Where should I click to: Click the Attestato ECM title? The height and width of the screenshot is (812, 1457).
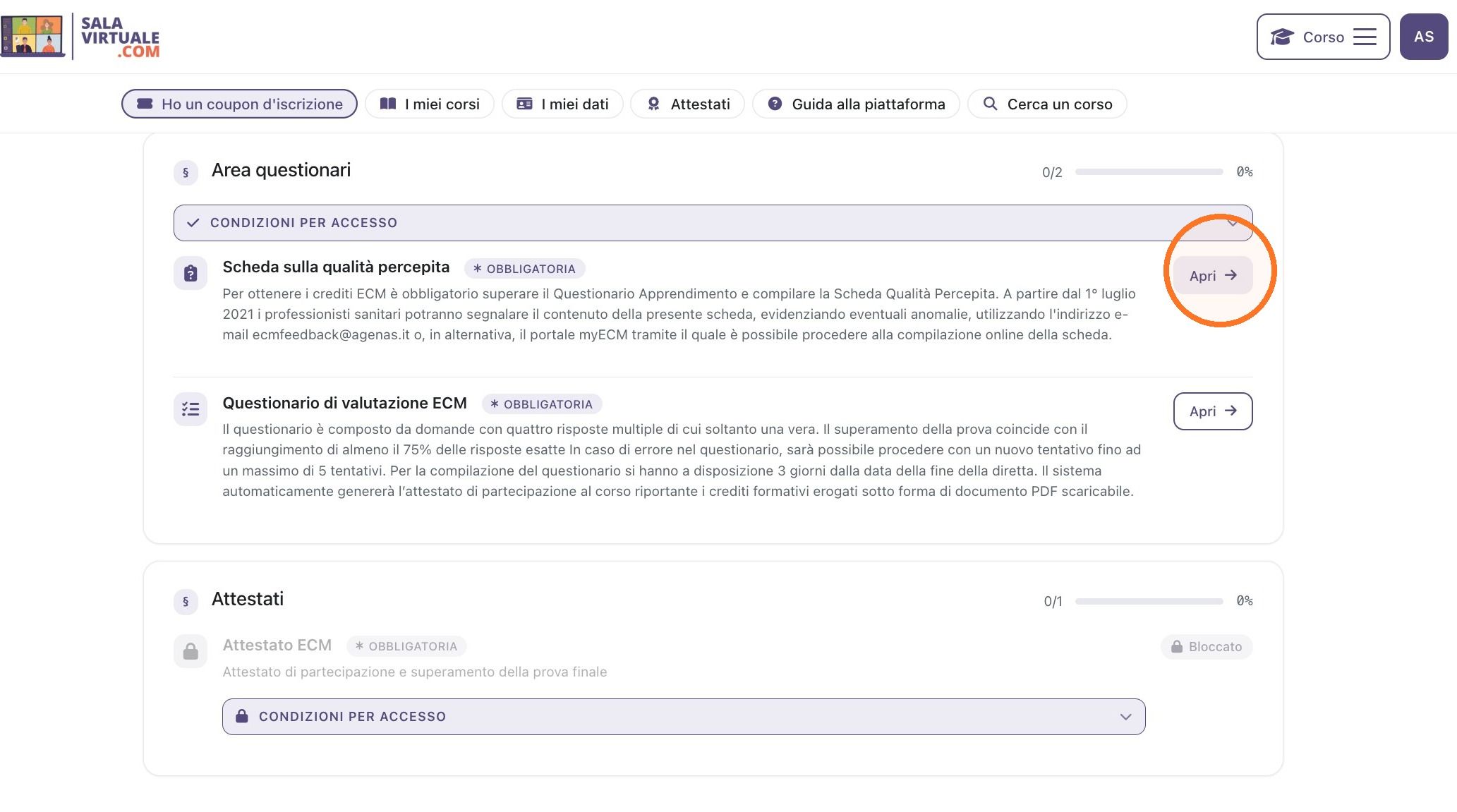click(277, 646)
